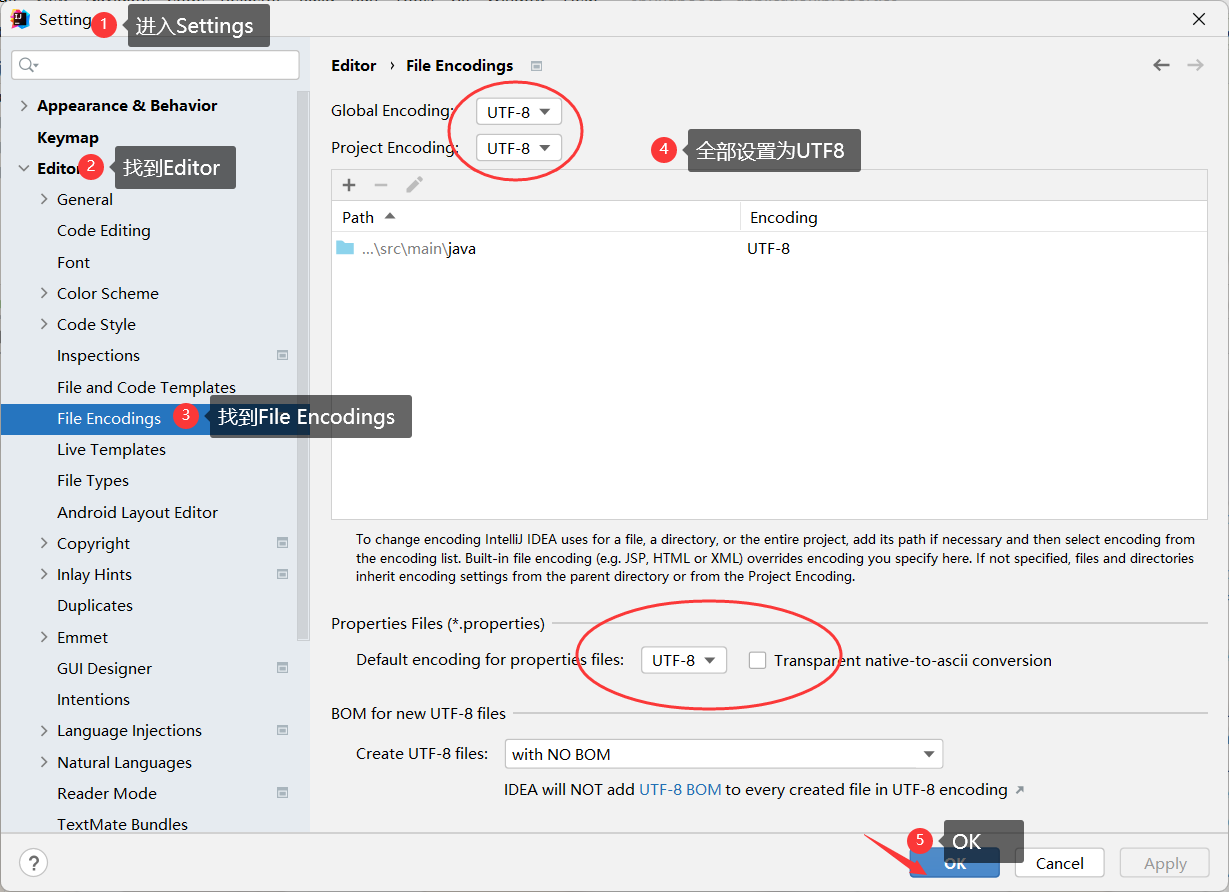Click the project-level icon on the Copyright row
Viewport: 1229px width, 892px height.
click(x=282, y=543)
